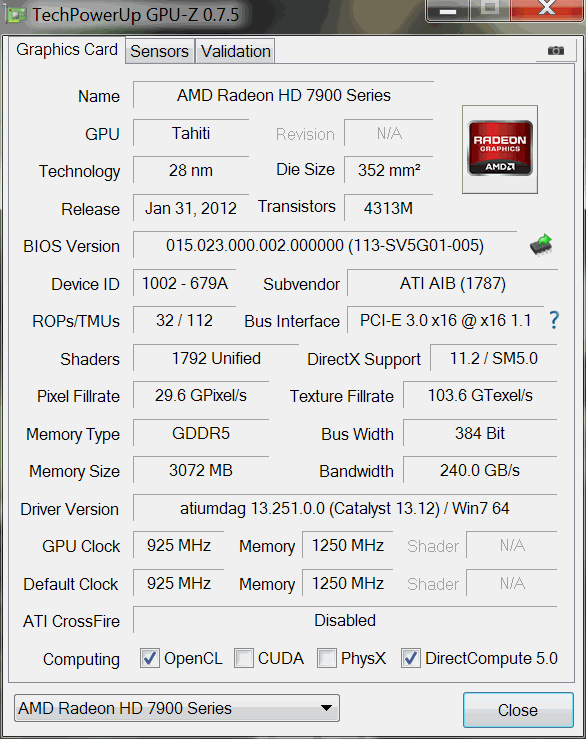Switch to the Validation tab
Viewport: 586px width, 739px height.
tap(236, 51)
